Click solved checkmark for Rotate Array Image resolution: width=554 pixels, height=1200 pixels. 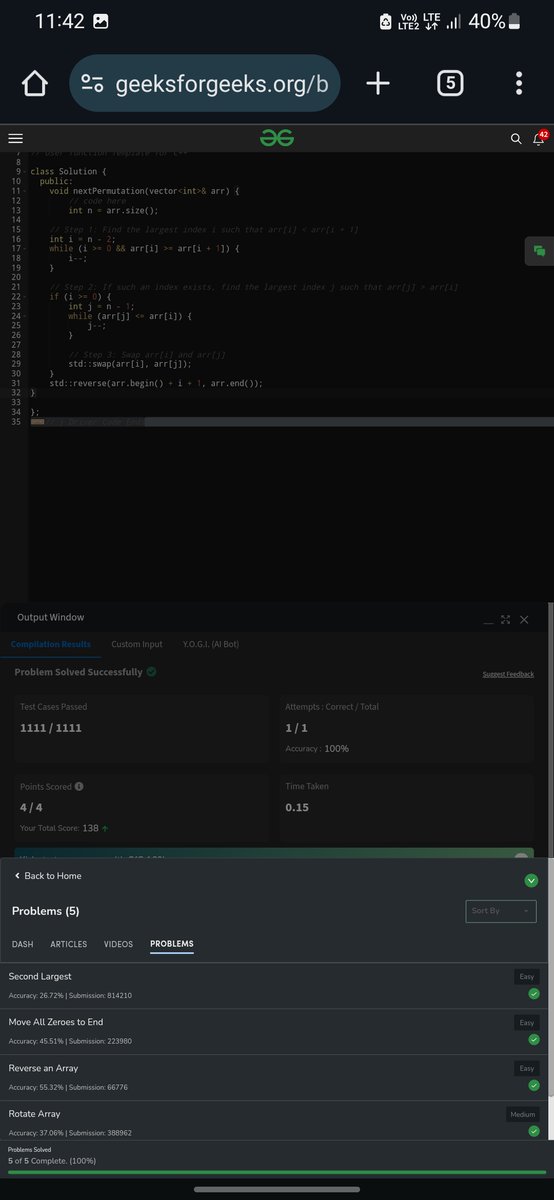pos(534,1131)
